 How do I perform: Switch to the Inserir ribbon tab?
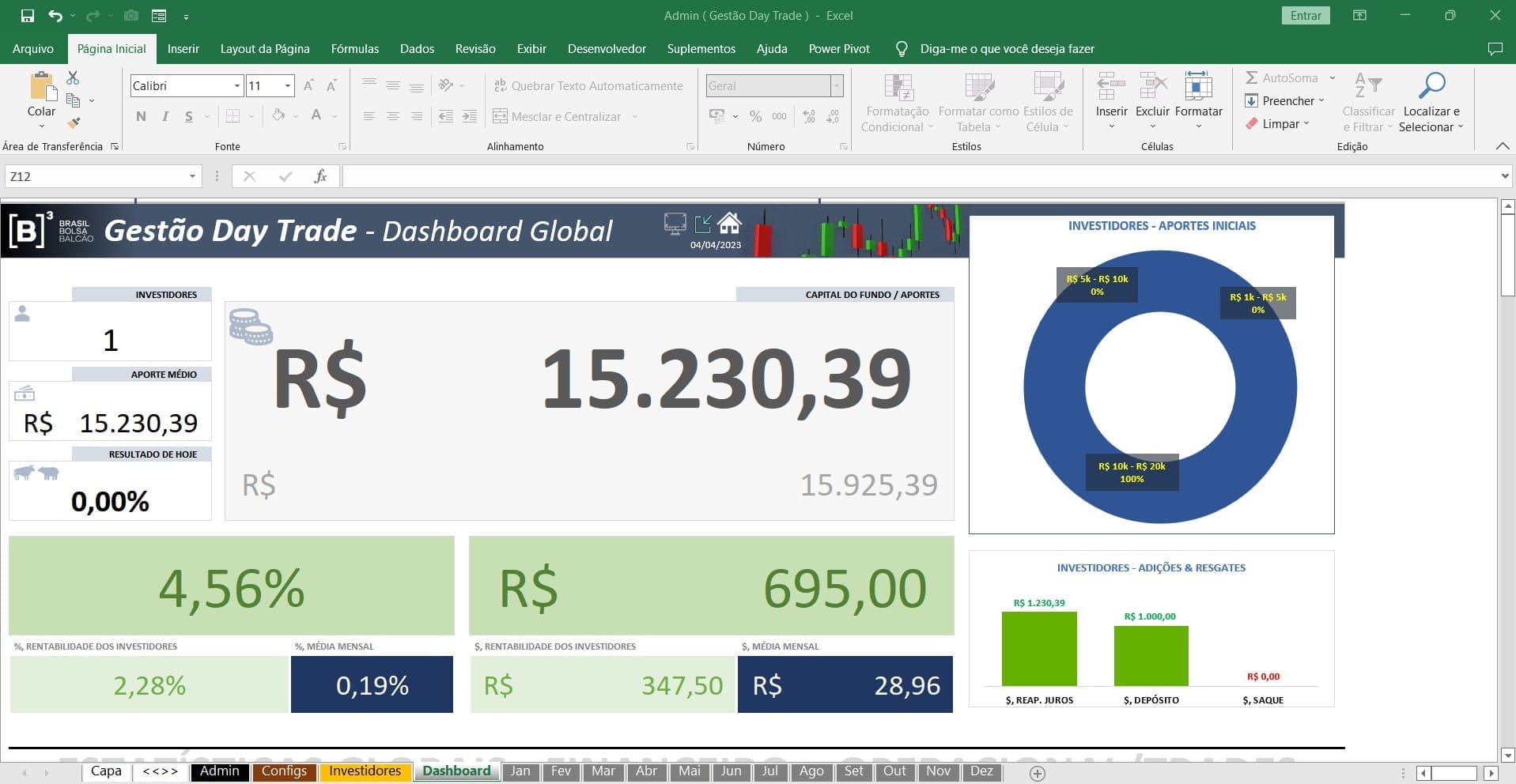(183, 48)
